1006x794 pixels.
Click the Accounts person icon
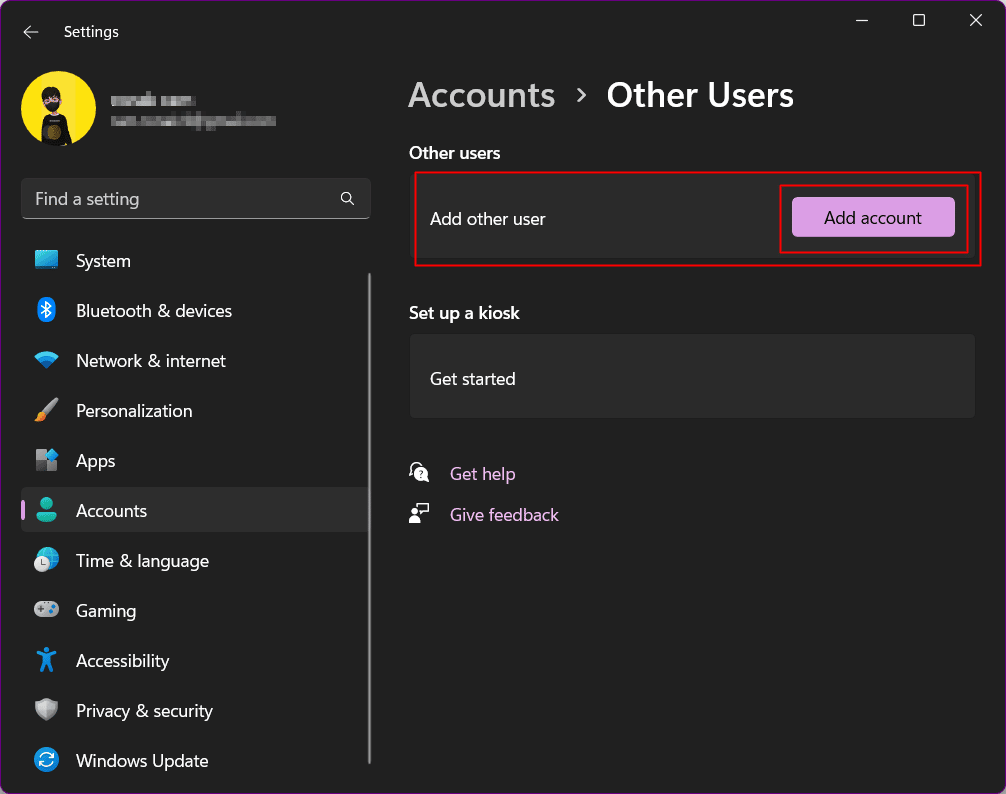tap(46, 511)
